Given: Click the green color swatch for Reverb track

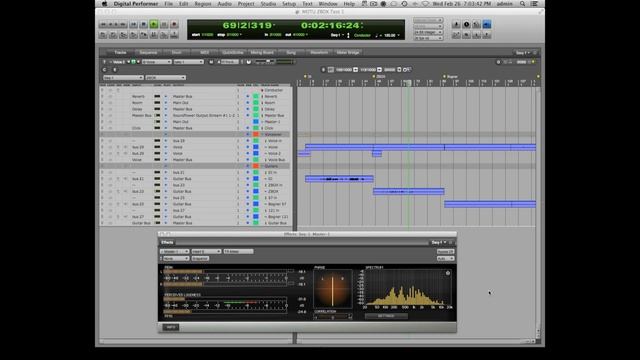Looking at the screenshot, I should pos(256,96).
